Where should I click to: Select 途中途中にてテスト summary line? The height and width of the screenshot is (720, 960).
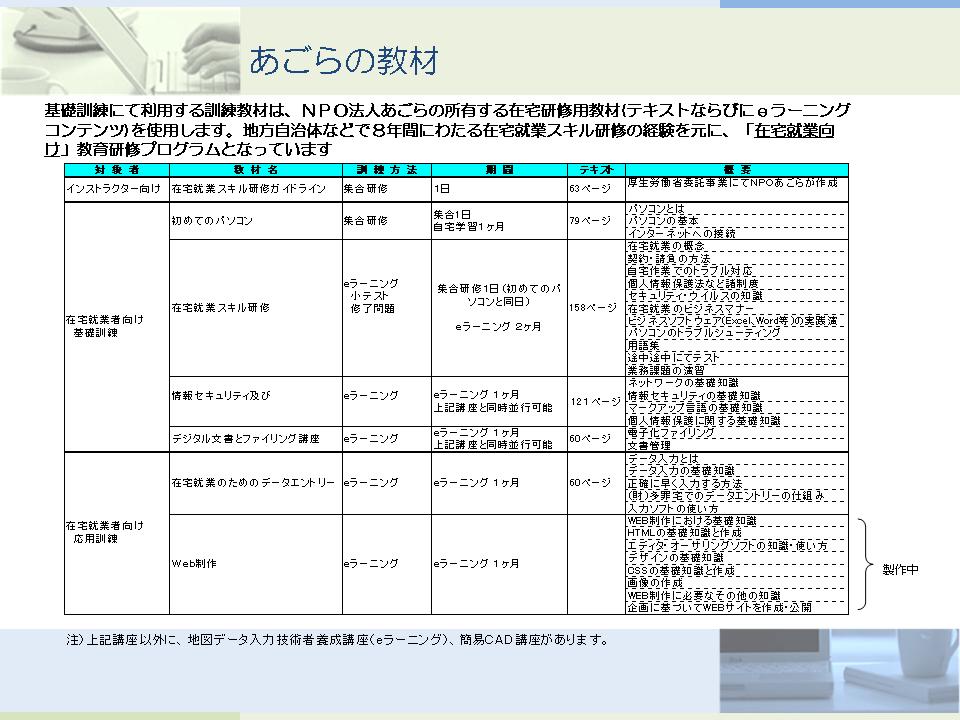[x=673, y=358]
